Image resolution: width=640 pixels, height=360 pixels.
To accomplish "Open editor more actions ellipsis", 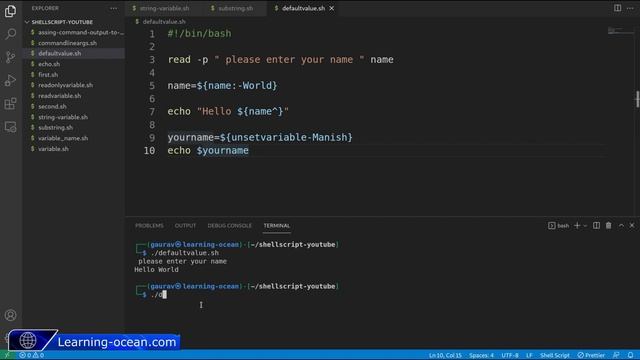I will 630,8.
